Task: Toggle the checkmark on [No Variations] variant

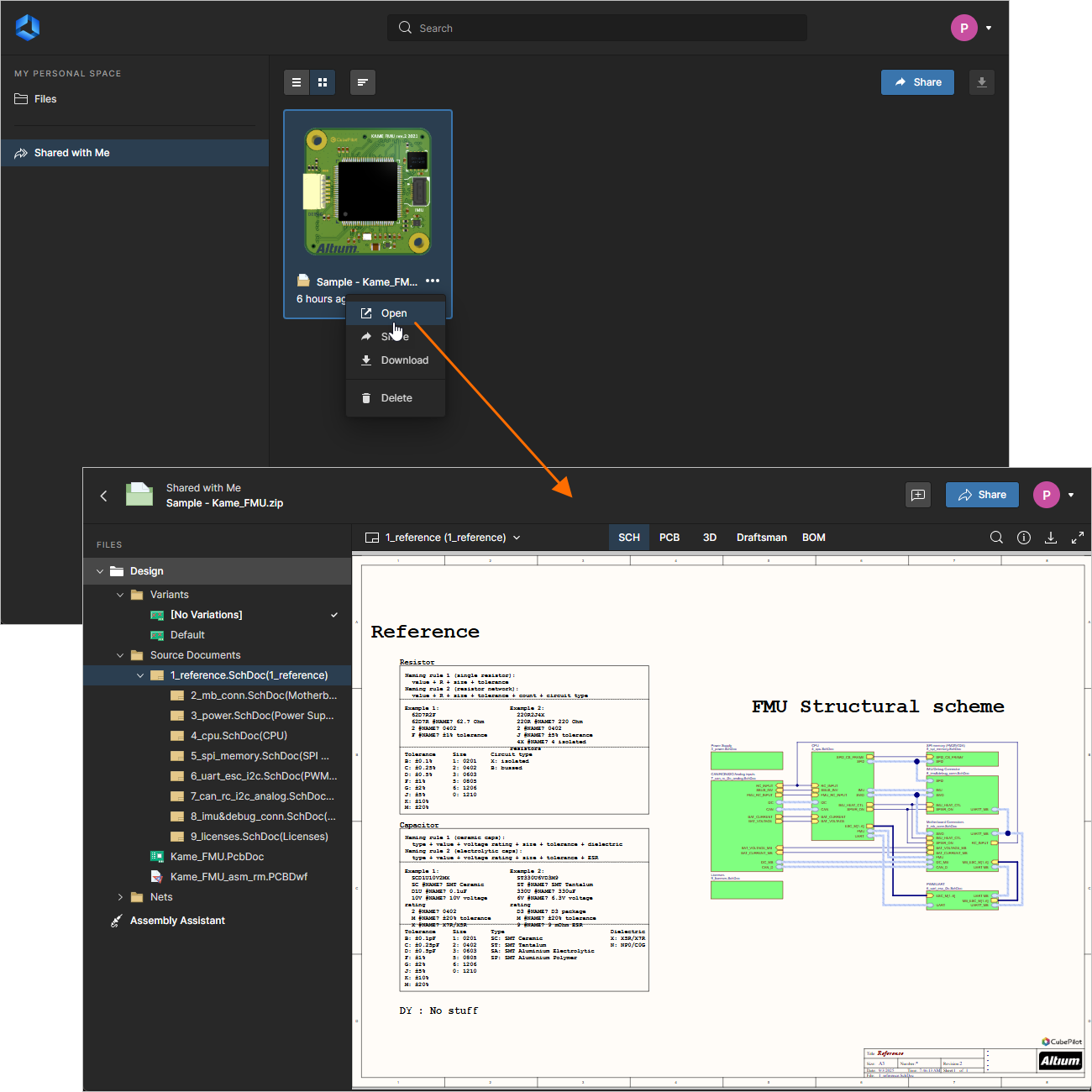Action: [x=334, y=614]
